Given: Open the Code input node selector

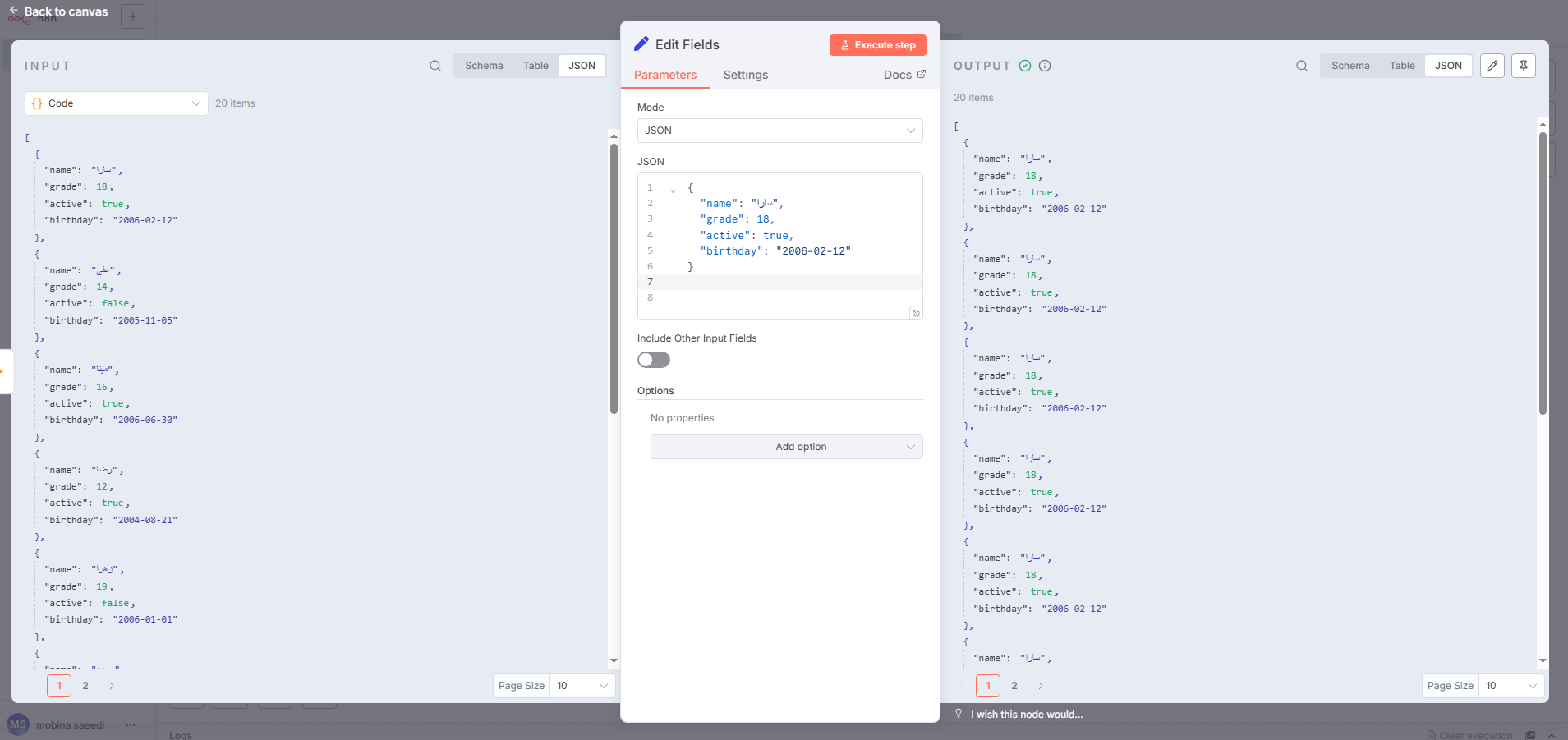Looking at the screenshot, I should [x=116, y=103].
